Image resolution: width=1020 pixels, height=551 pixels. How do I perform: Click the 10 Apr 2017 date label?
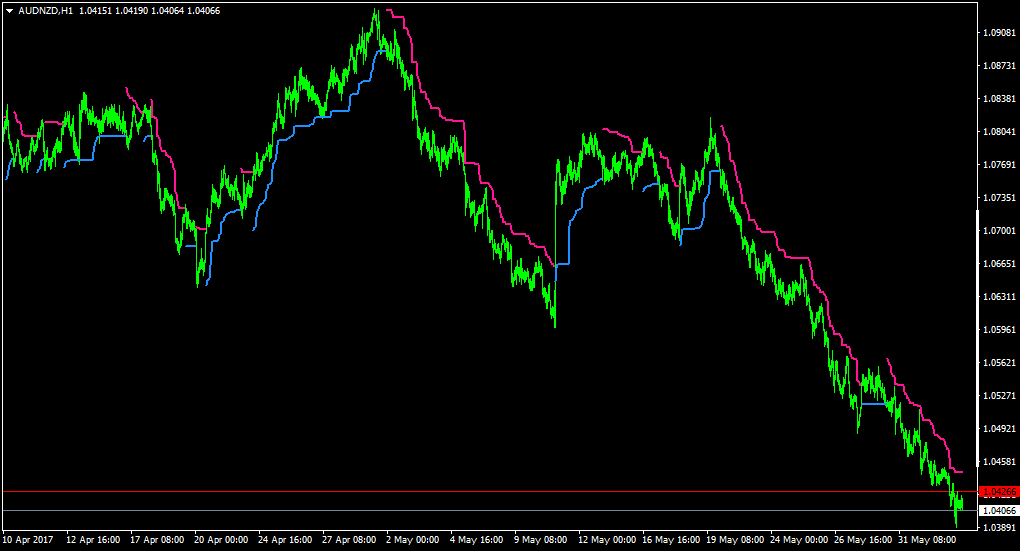click(x=28, y=540)
